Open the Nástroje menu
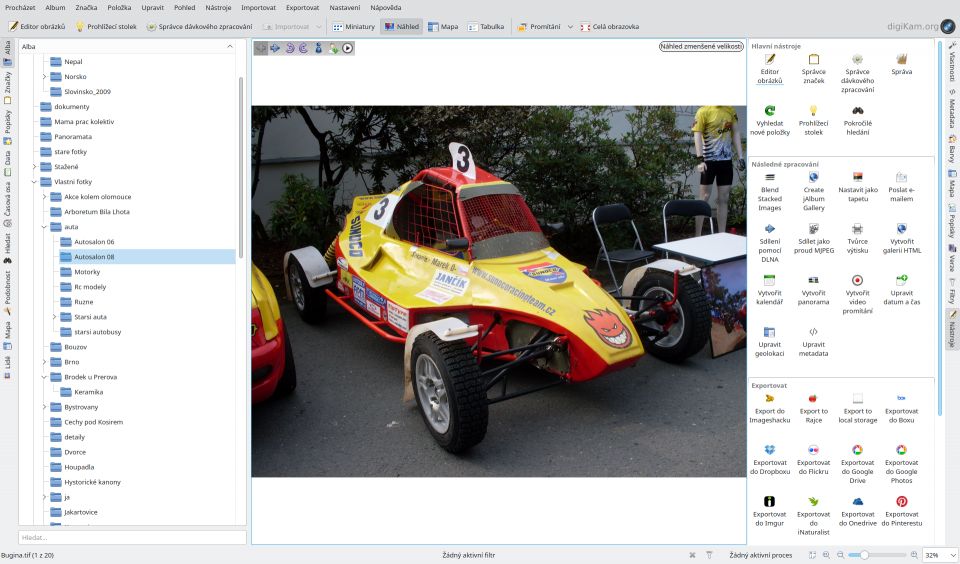This screenshot has width=960, height=564. (218, 7)
